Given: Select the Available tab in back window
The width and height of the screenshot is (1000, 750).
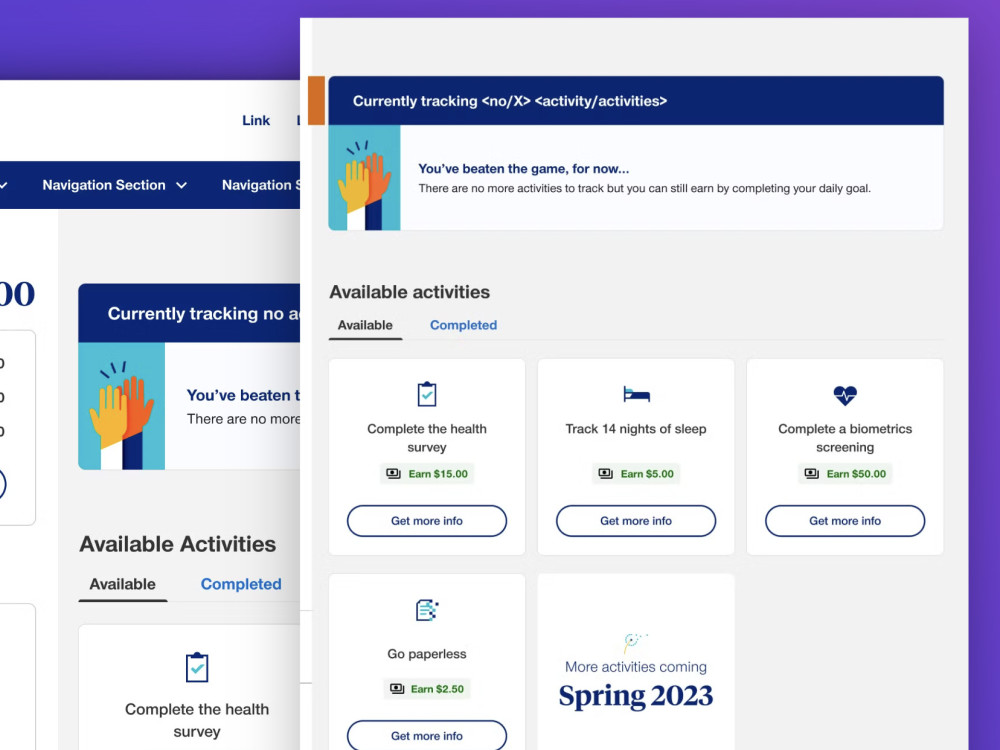Looking at the screenshot, I should [x=122, y=584].
